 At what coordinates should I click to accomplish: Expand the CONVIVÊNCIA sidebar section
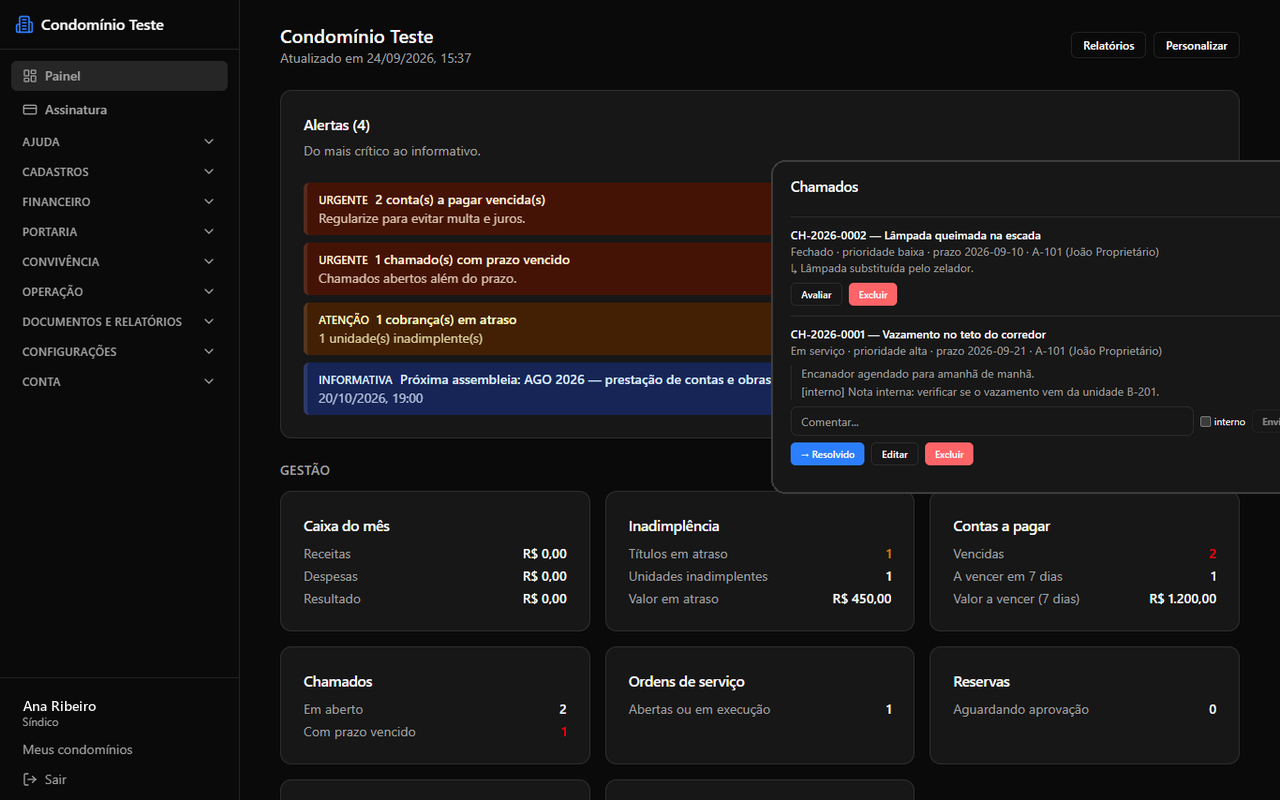120,262
